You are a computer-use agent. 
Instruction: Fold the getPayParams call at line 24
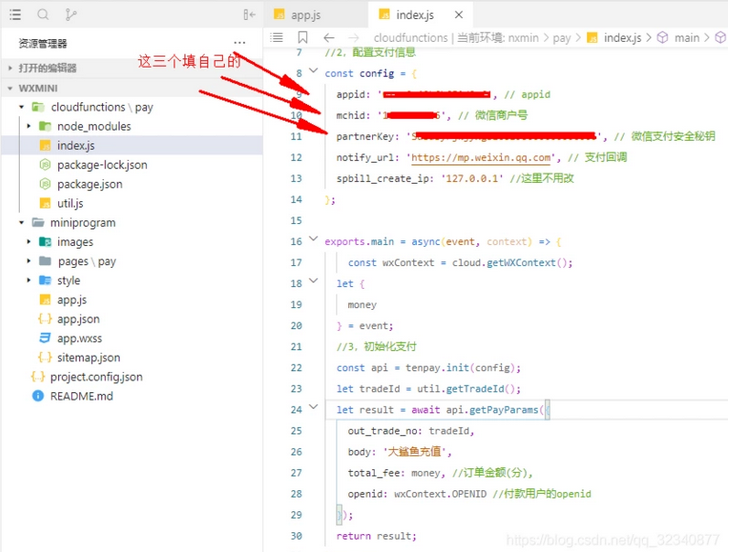pos(314,407)
